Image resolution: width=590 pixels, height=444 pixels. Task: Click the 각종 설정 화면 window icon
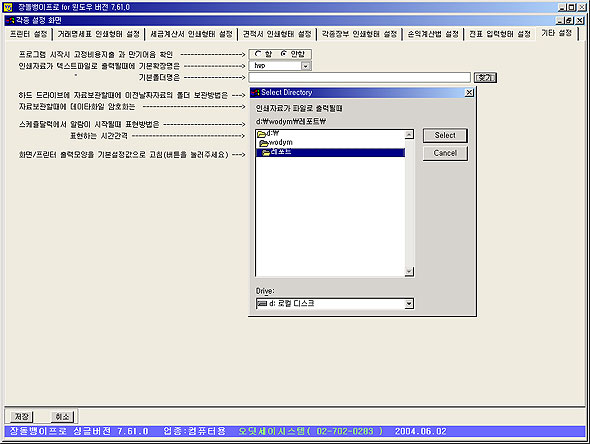tap(10, 20)
